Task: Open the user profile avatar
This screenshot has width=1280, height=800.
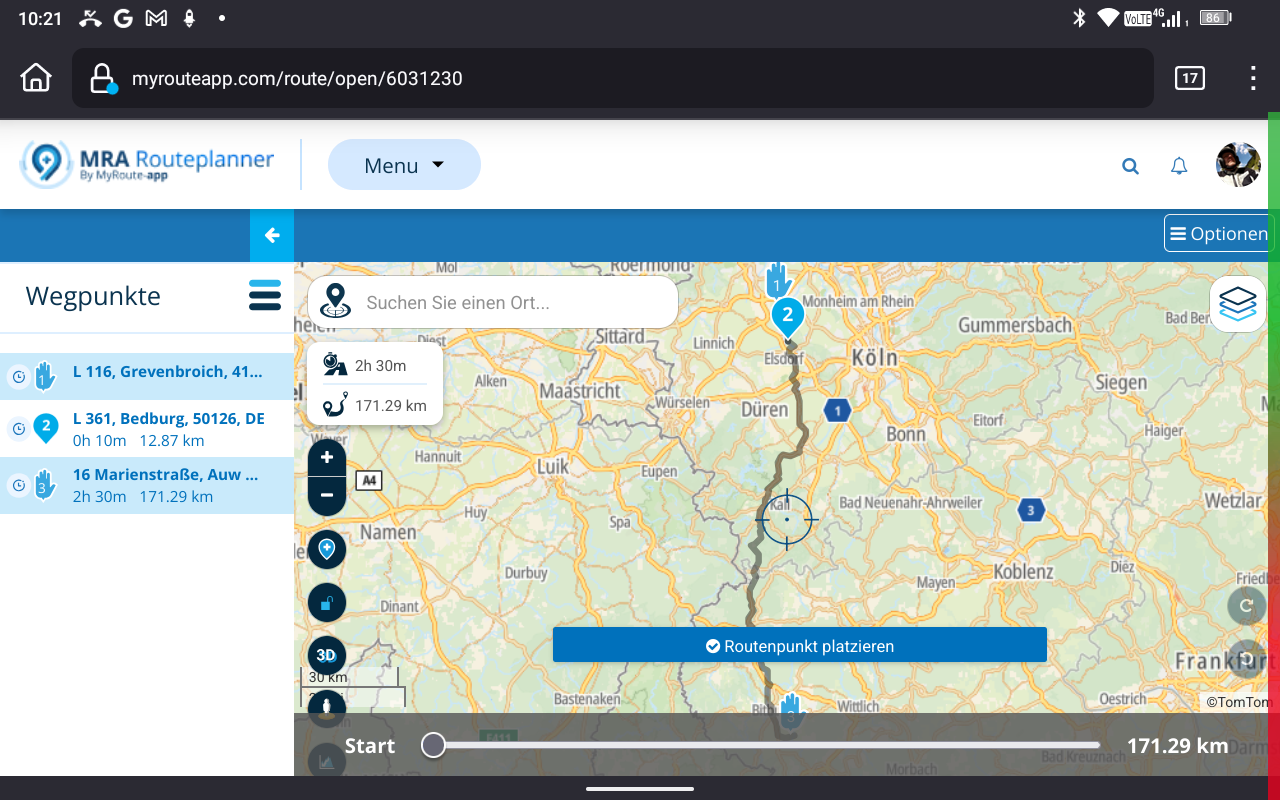Action: click(x=1238, y=164)
